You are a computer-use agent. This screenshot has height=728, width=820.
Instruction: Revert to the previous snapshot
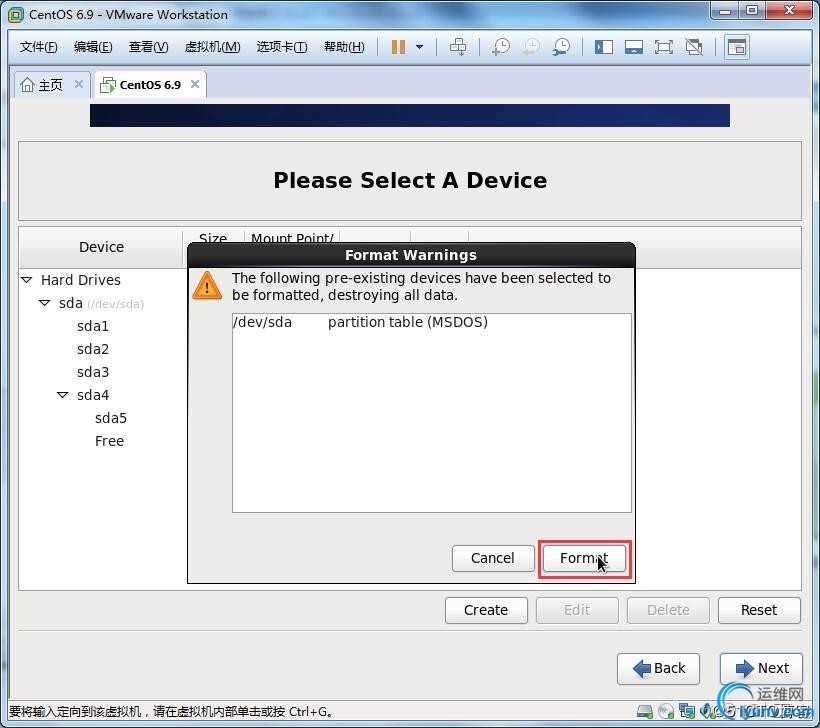[x=531, y=47]
